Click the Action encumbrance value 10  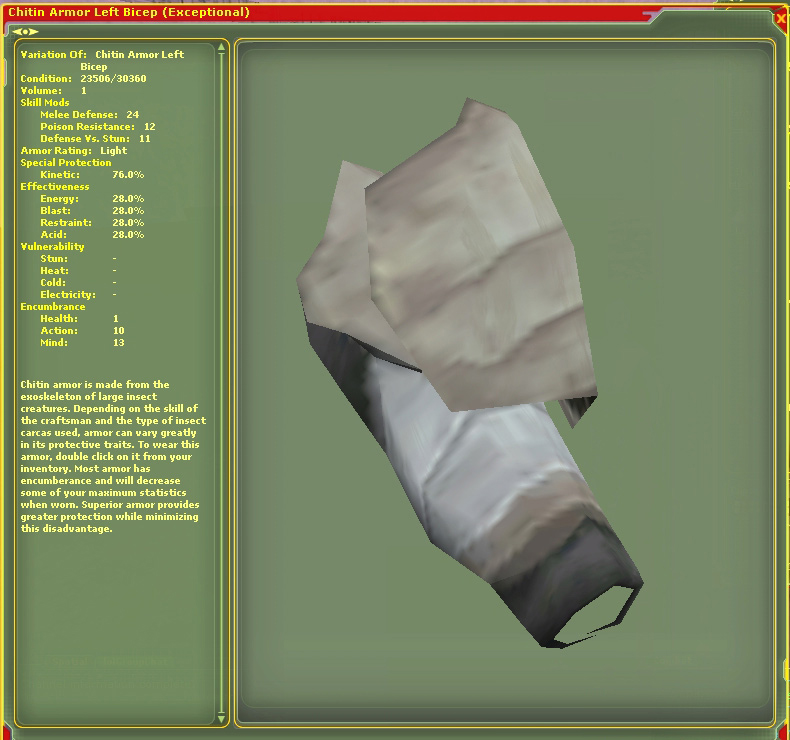118,331
